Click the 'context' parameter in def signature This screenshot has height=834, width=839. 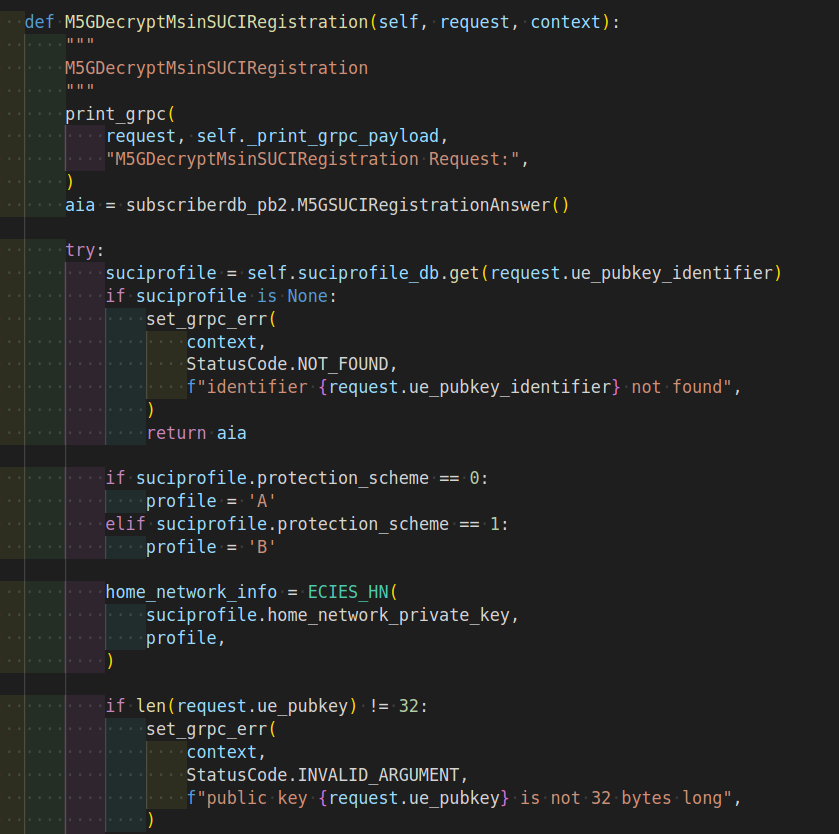point(566,22)
